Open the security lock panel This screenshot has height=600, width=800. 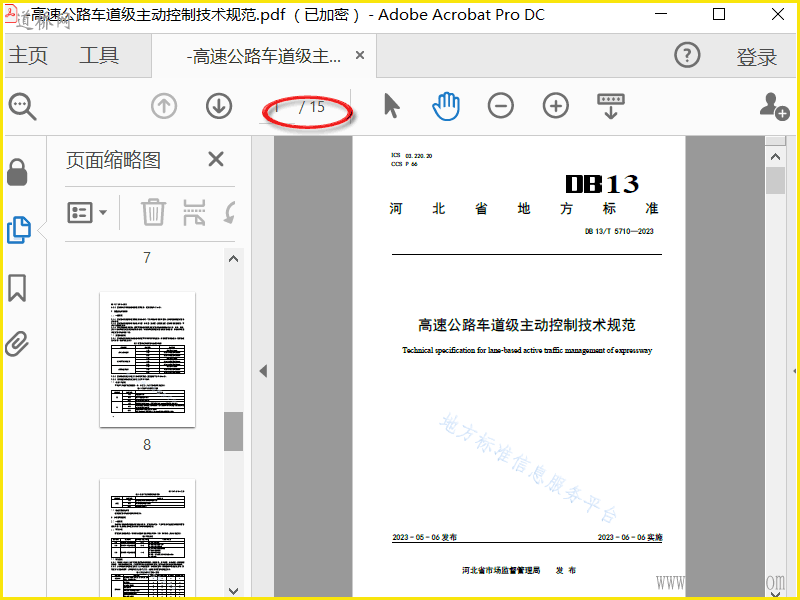pyautogui.click(x=17, y=172)
